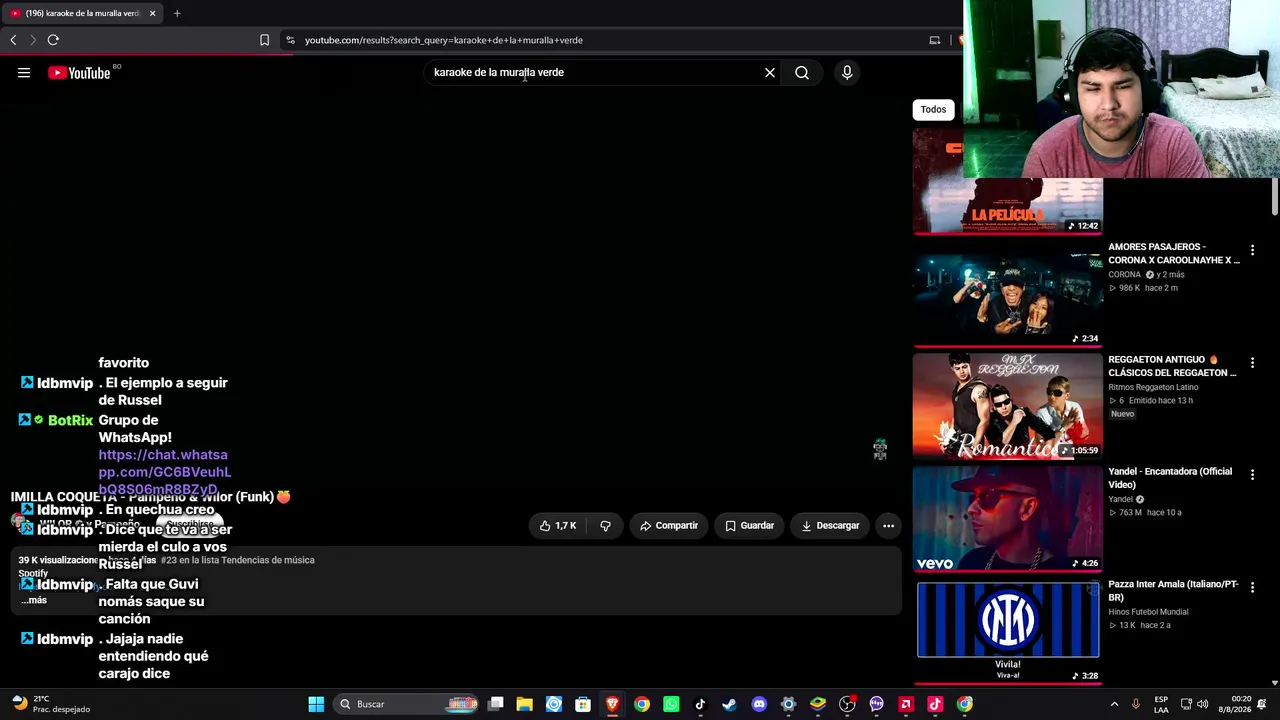
Task: Share the video via Compartir
Action: tap(669, 526)
